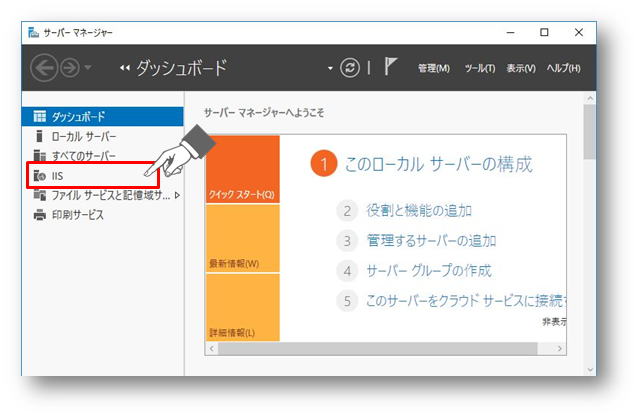Click the サーバー マネージャーへようこそ heading
Image resolution: width=639 pixels, height=418 pixels.
tap(264, 113)
